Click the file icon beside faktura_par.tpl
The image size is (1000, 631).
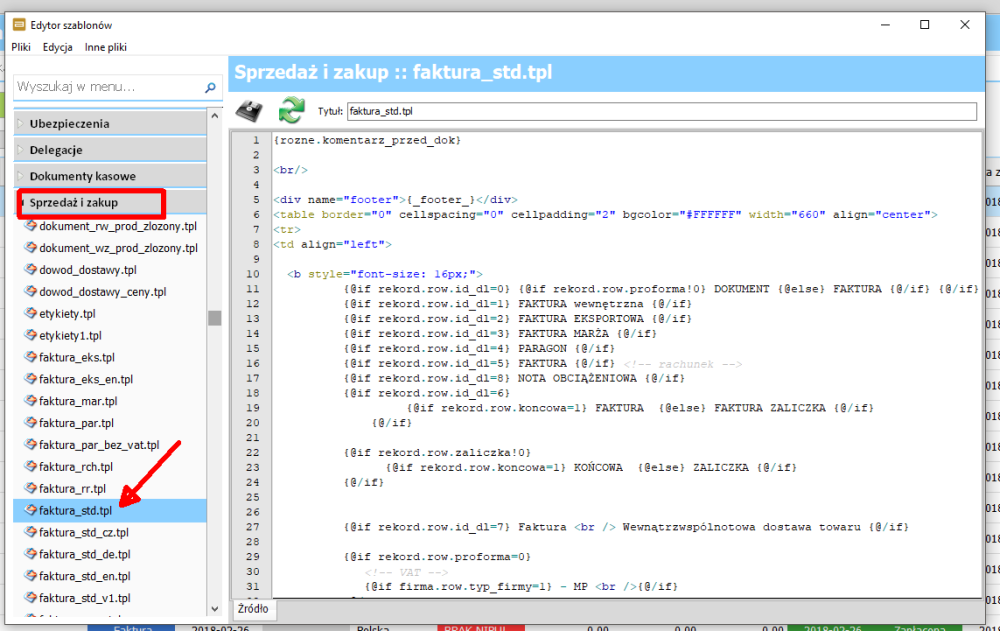click(x=30, y=422)
